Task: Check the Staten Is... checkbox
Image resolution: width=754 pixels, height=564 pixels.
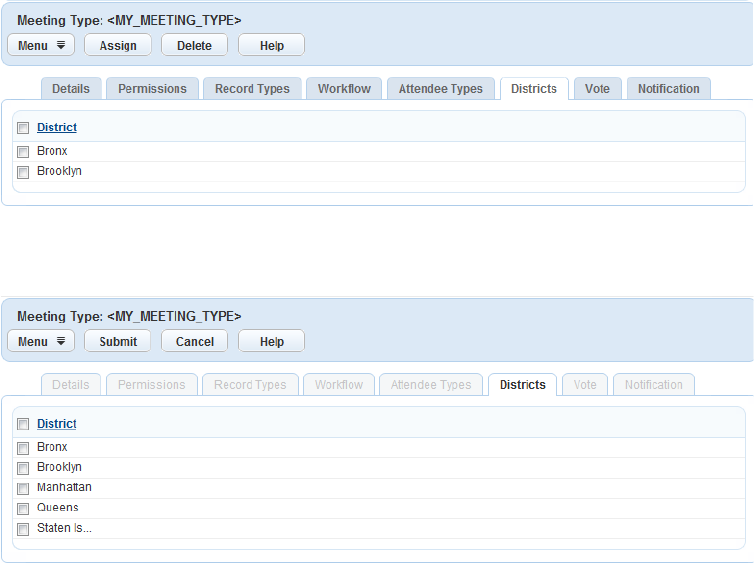Action: [x=23, y=529]
